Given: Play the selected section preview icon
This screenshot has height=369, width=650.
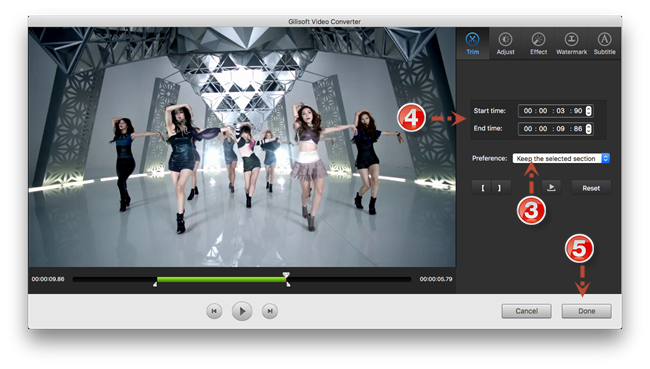Looking at the screenshot, I should 551,188.
